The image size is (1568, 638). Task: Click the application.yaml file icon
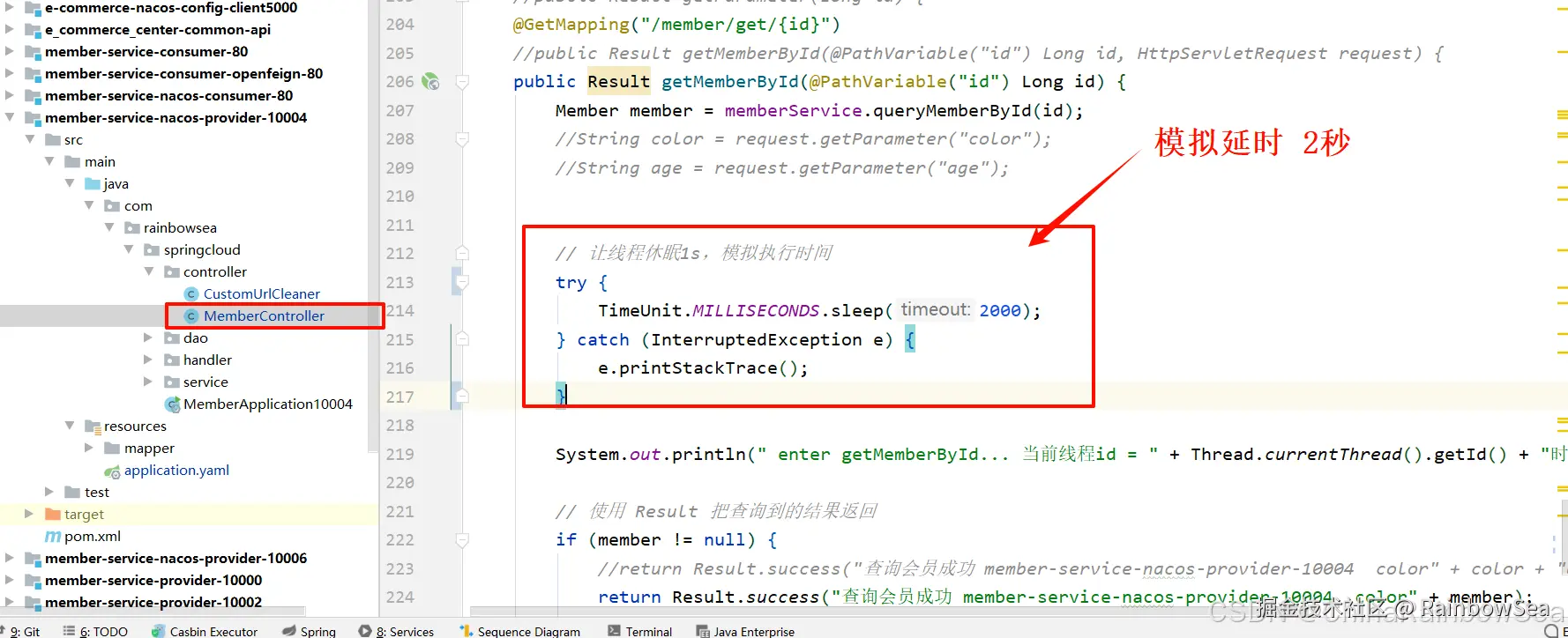(112, 471)
